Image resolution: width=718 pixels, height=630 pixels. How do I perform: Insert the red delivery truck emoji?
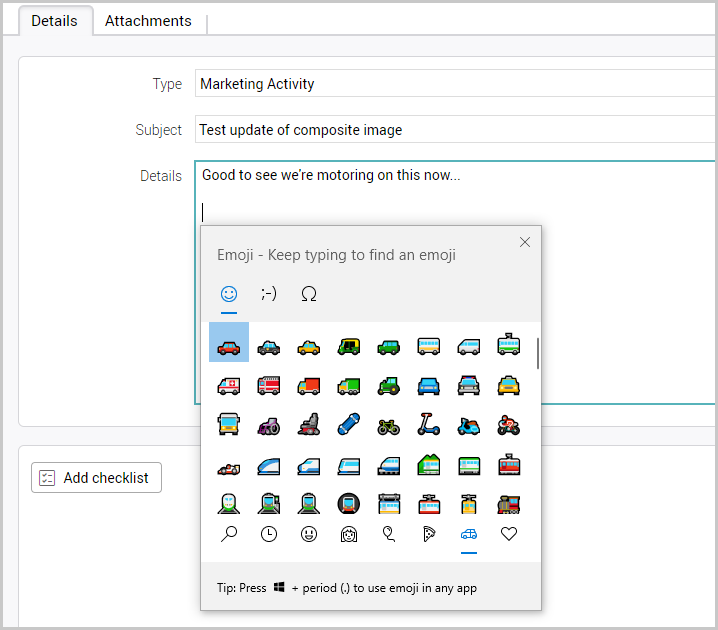pos(309,386)
